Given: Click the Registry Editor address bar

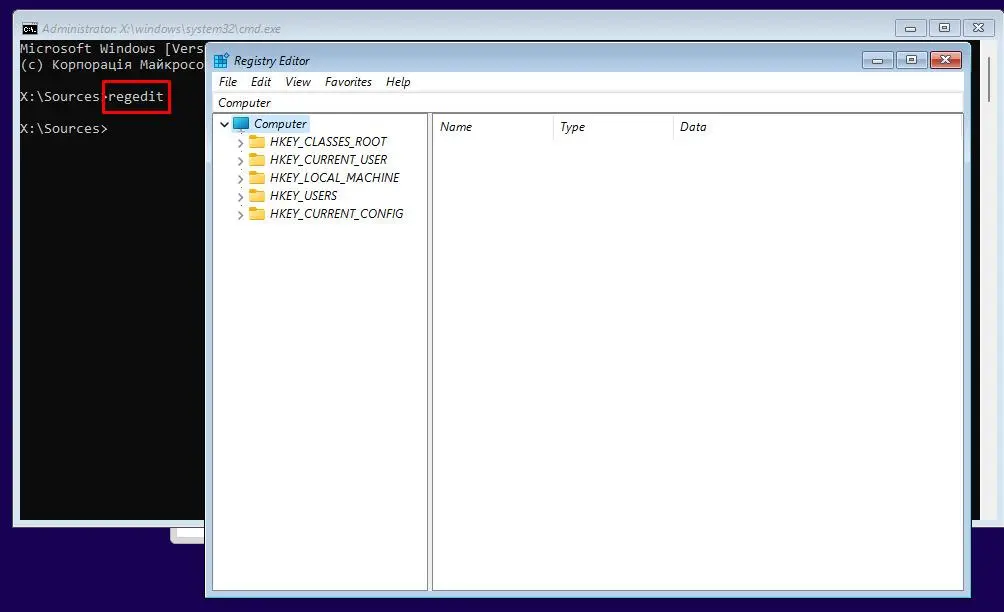Looking at the screenshot, I should tap(588, 103).
